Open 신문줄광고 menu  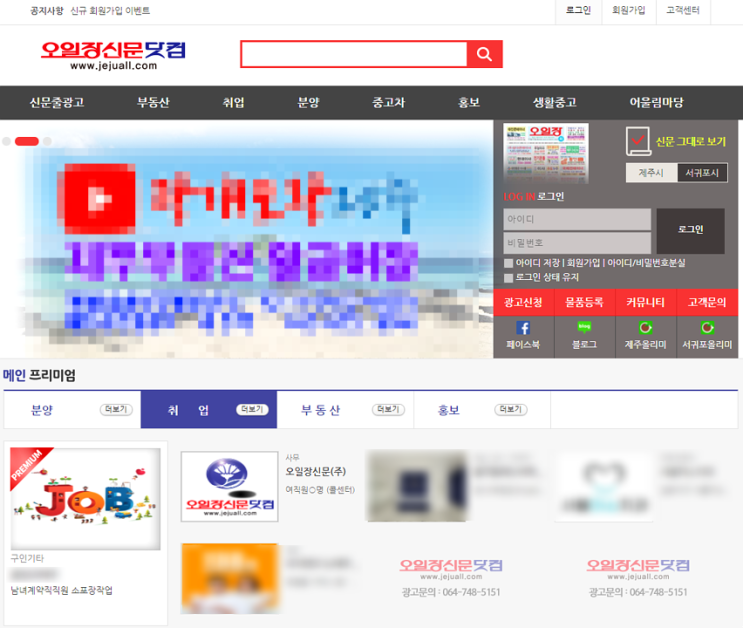coord(56,102)
